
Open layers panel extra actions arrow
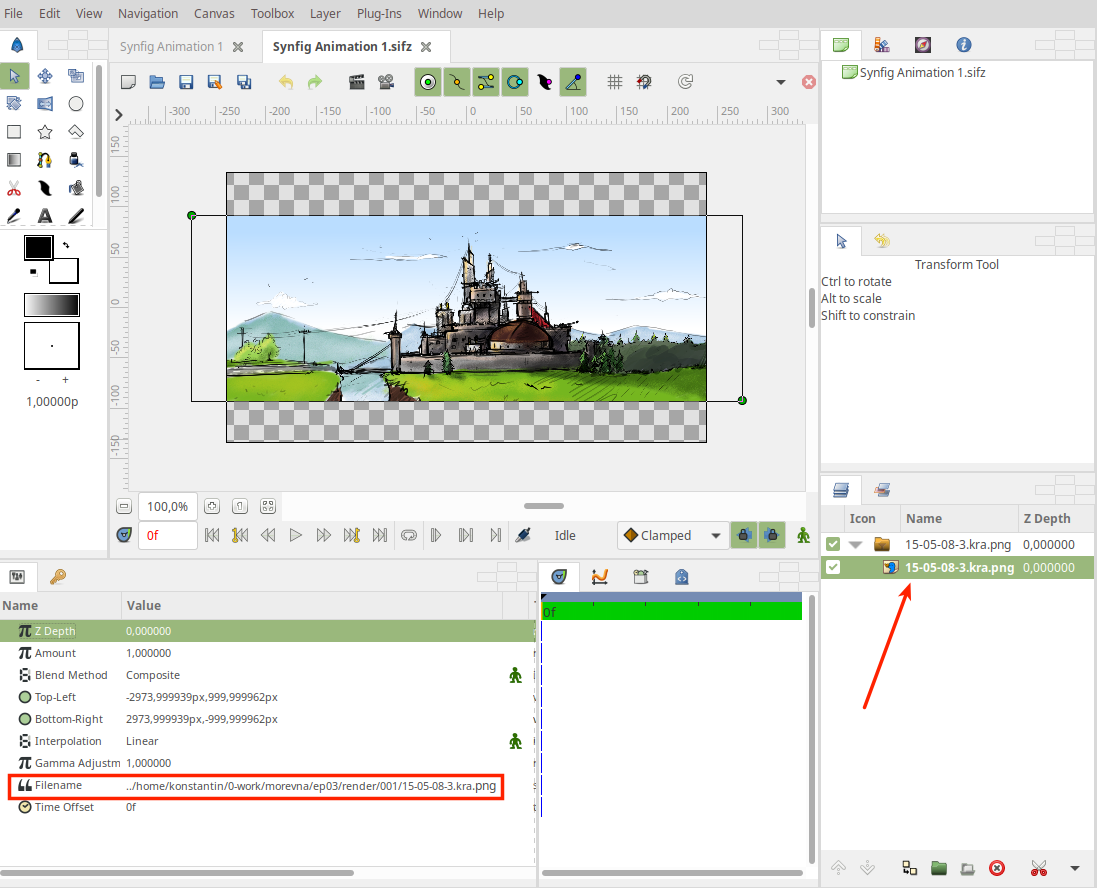[1075, 868]
